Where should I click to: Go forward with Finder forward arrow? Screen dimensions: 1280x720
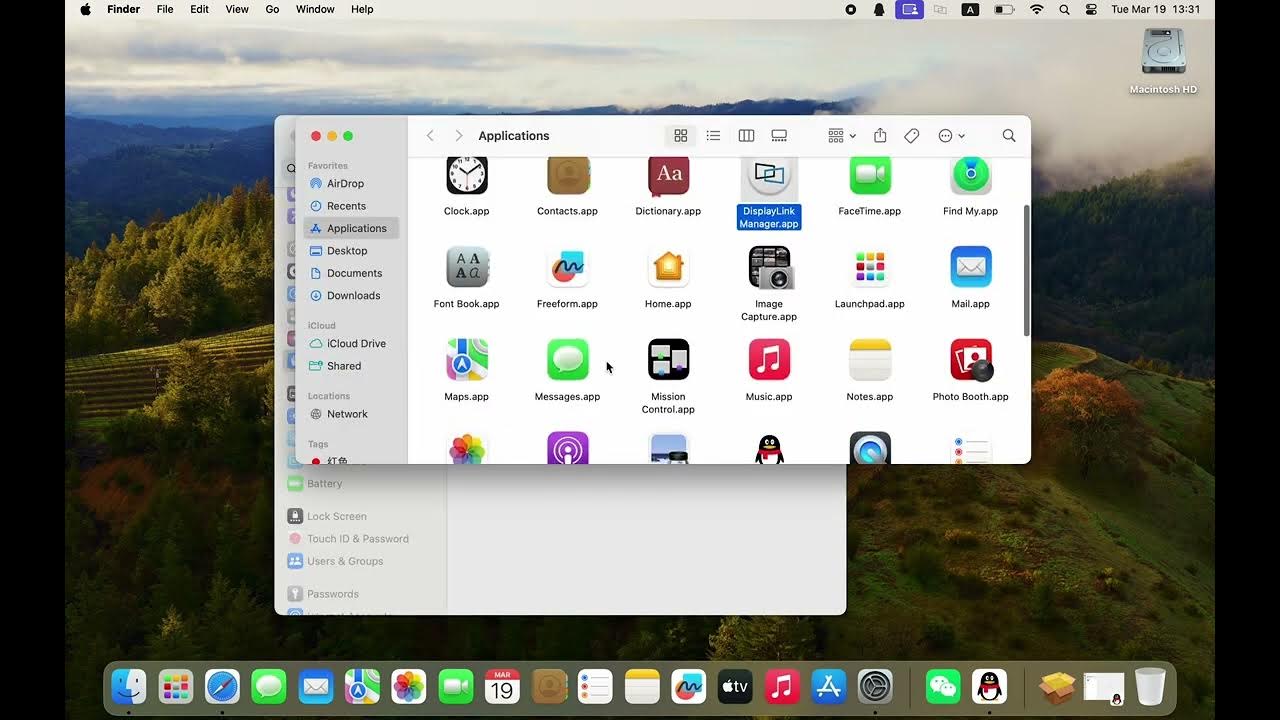(459, 136)
